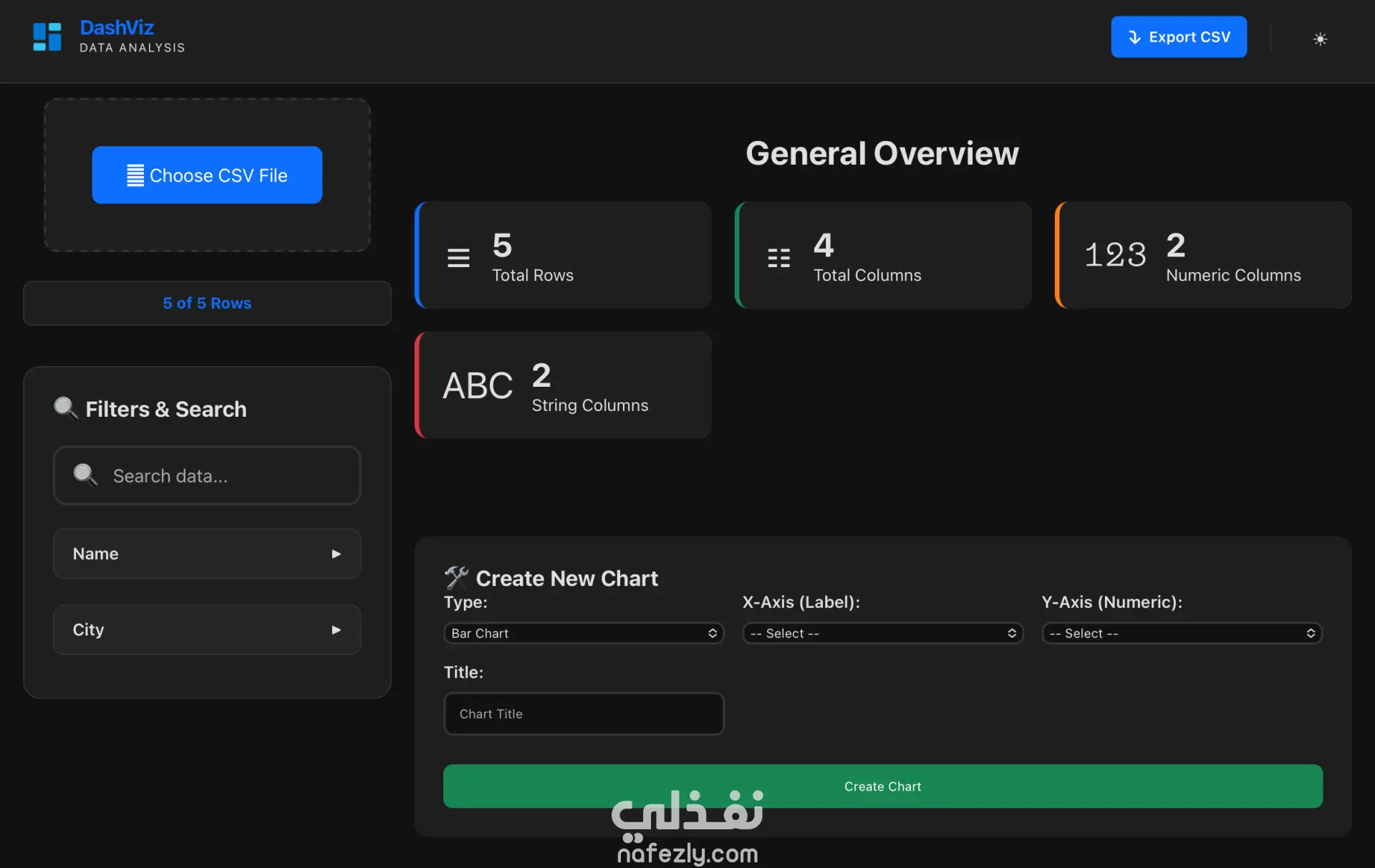The height and width of the screenshot is (868, 1375).
Task: Click the 123 Numeric Columns icon
Action: coord(1115,255)
